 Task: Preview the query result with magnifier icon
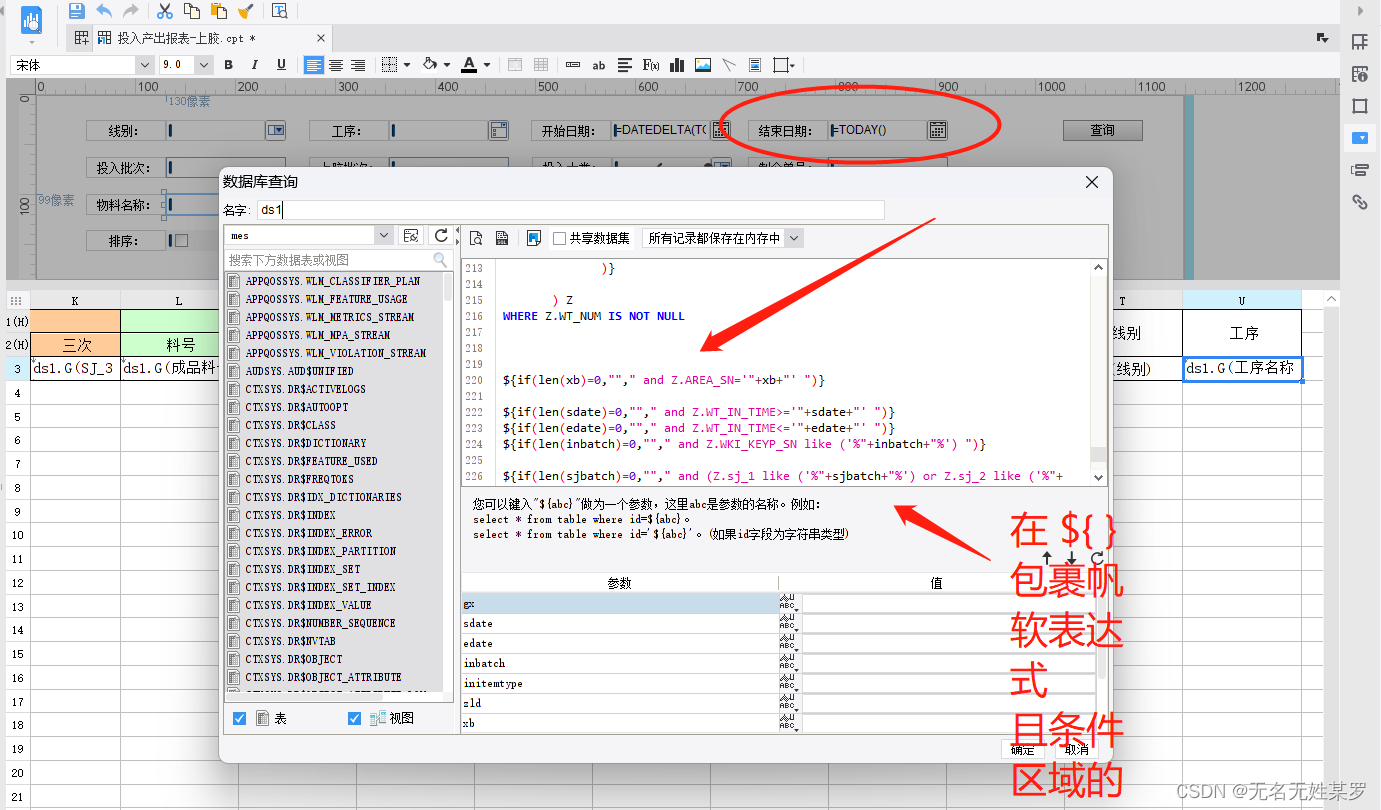click(476, 238)
